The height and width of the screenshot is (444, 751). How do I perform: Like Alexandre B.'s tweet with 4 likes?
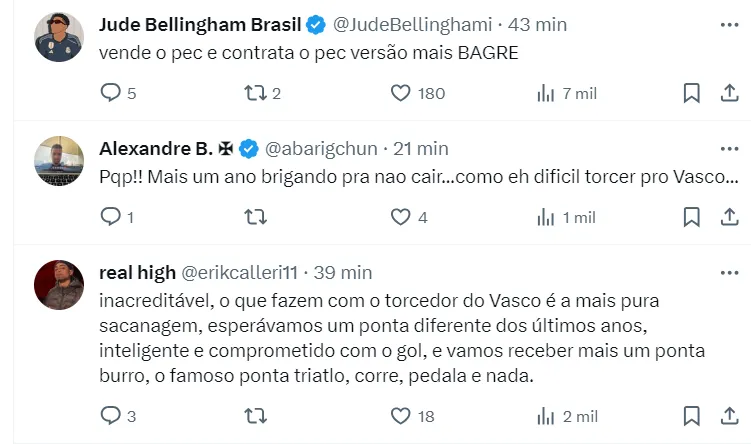401,216
